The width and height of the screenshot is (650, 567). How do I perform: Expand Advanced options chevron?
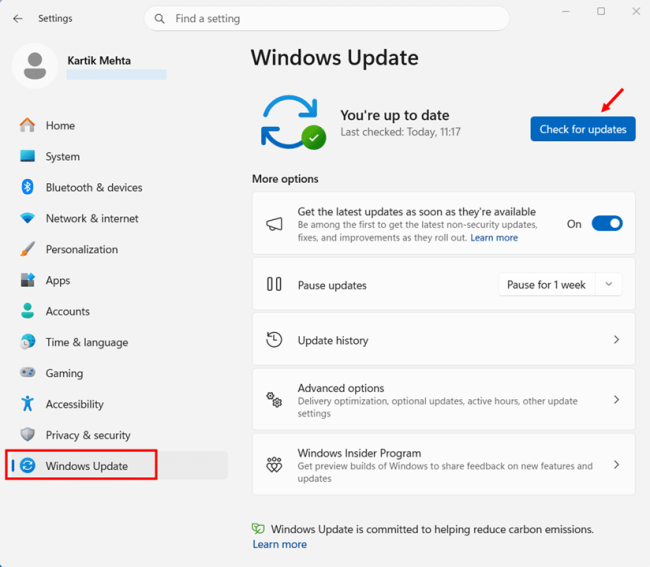(x=616, y=400)
